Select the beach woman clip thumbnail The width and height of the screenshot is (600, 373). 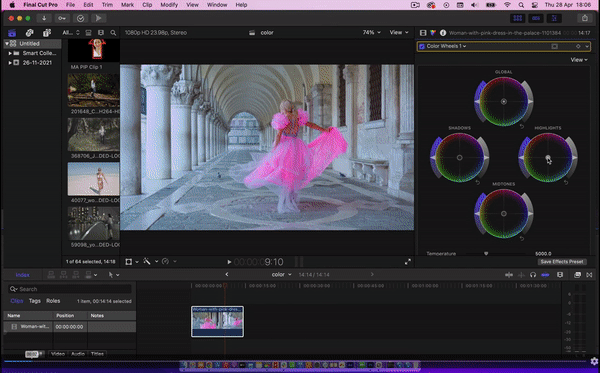click(93, 179)
